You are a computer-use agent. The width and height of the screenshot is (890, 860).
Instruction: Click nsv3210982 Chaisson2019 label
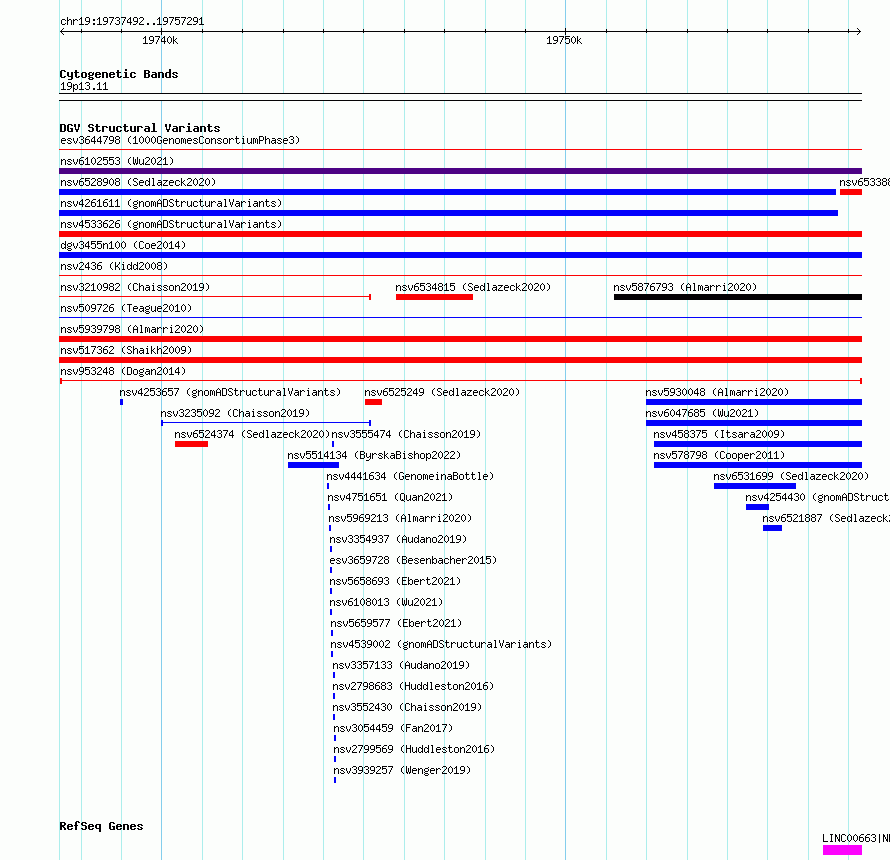click(x=135, y=287)
